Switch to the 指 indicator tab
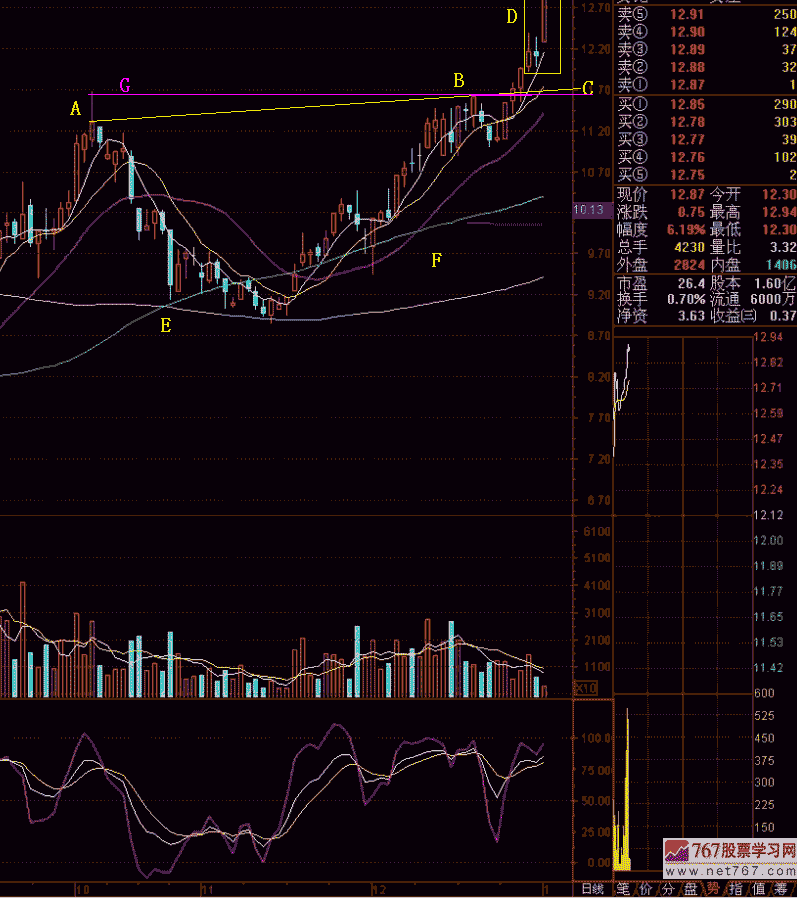This screenshot has height=898, width=797. pyautogui.click(x=737, y=888)
